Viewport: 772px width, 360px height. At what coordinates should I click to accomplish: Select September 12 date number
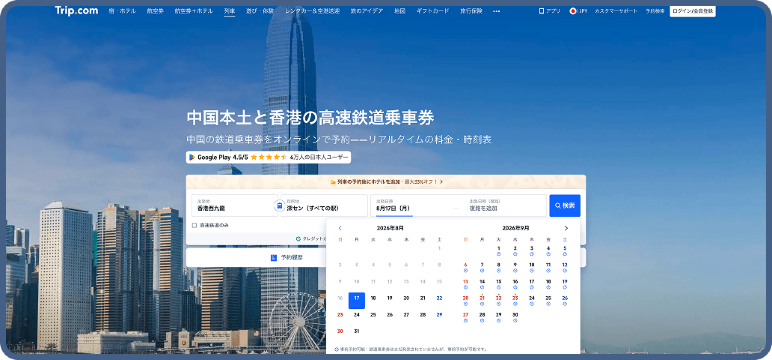click(565, 265)
